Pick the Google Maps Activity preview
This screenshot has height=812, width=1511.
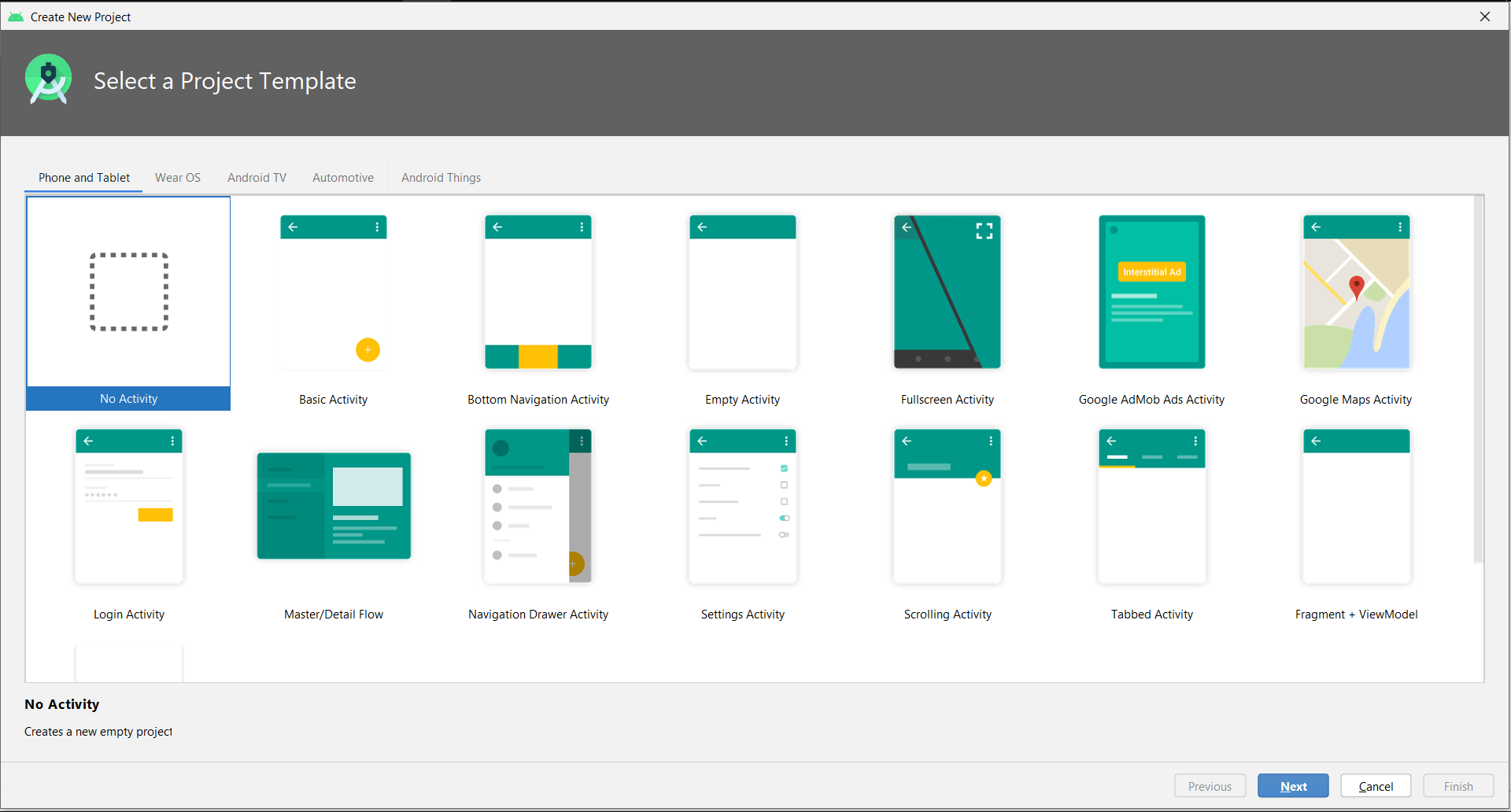1357,292
